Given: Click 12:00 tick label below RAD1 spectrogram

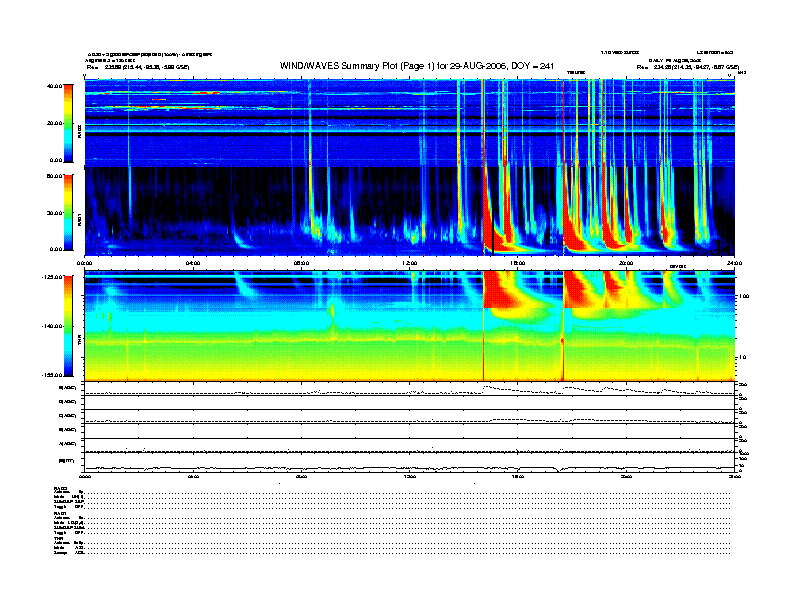Looking at the screenshot, I should [410, 263].
